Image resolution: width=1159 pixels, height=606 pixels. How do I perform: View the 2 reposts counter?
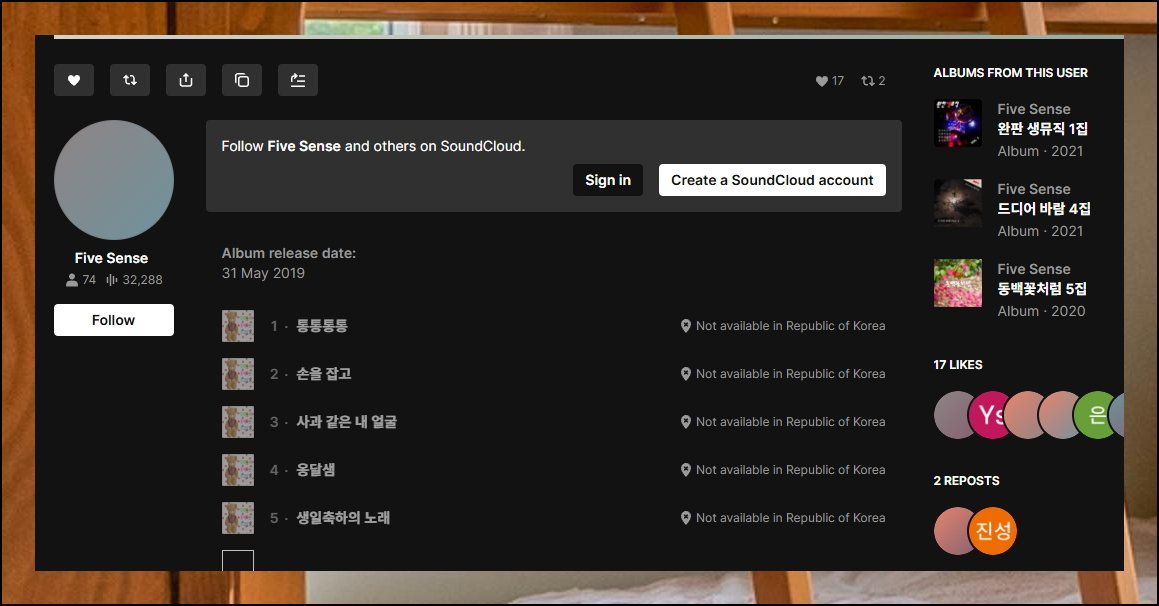873,81
